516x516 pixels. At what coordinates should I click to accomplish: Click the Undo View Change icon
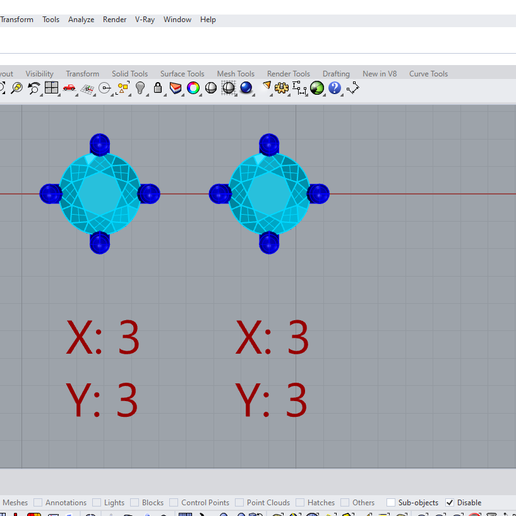34,88
